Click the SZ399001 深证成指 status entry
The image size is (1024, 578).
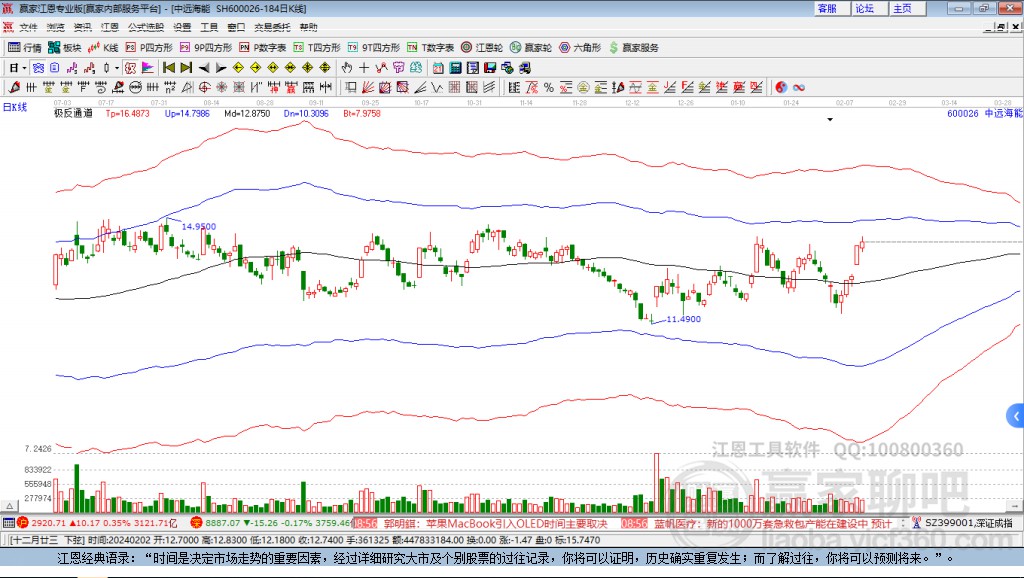coord(968,523)
